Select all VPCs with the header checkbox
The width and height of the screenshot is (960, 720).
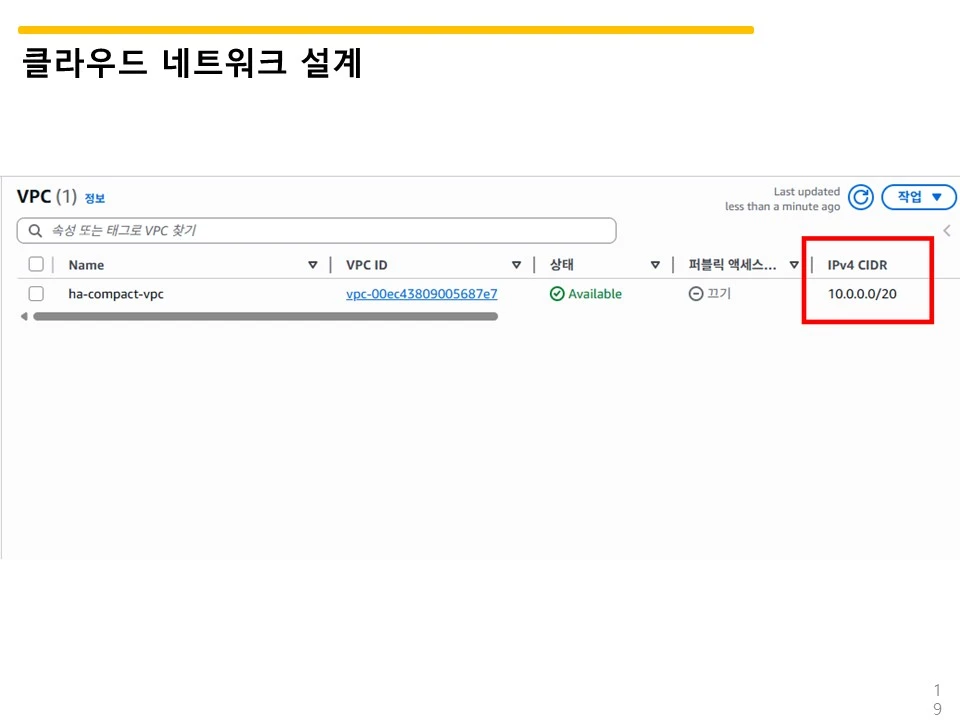pos(35,264)
